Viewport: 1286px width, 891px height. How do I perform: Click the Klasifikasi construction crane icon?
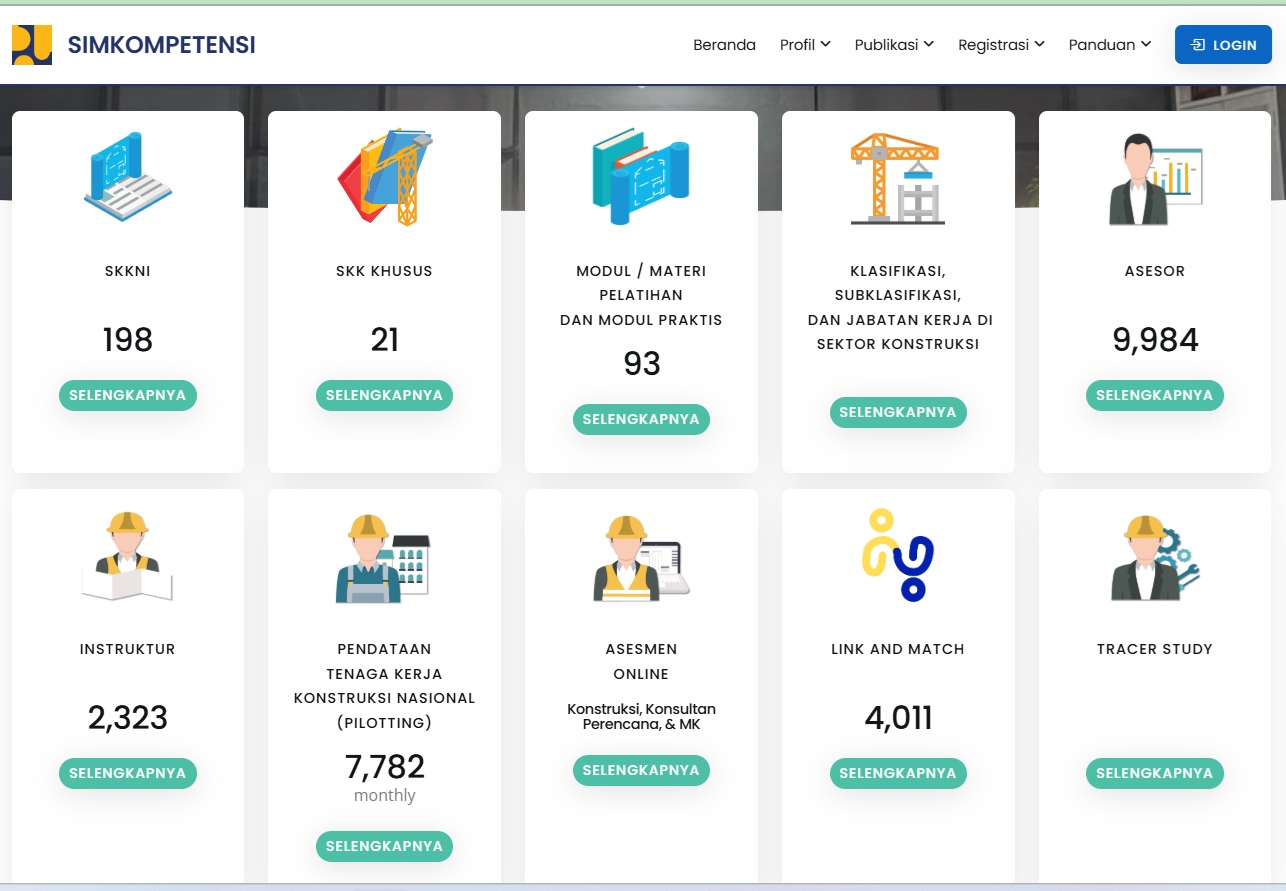point(897,177)
